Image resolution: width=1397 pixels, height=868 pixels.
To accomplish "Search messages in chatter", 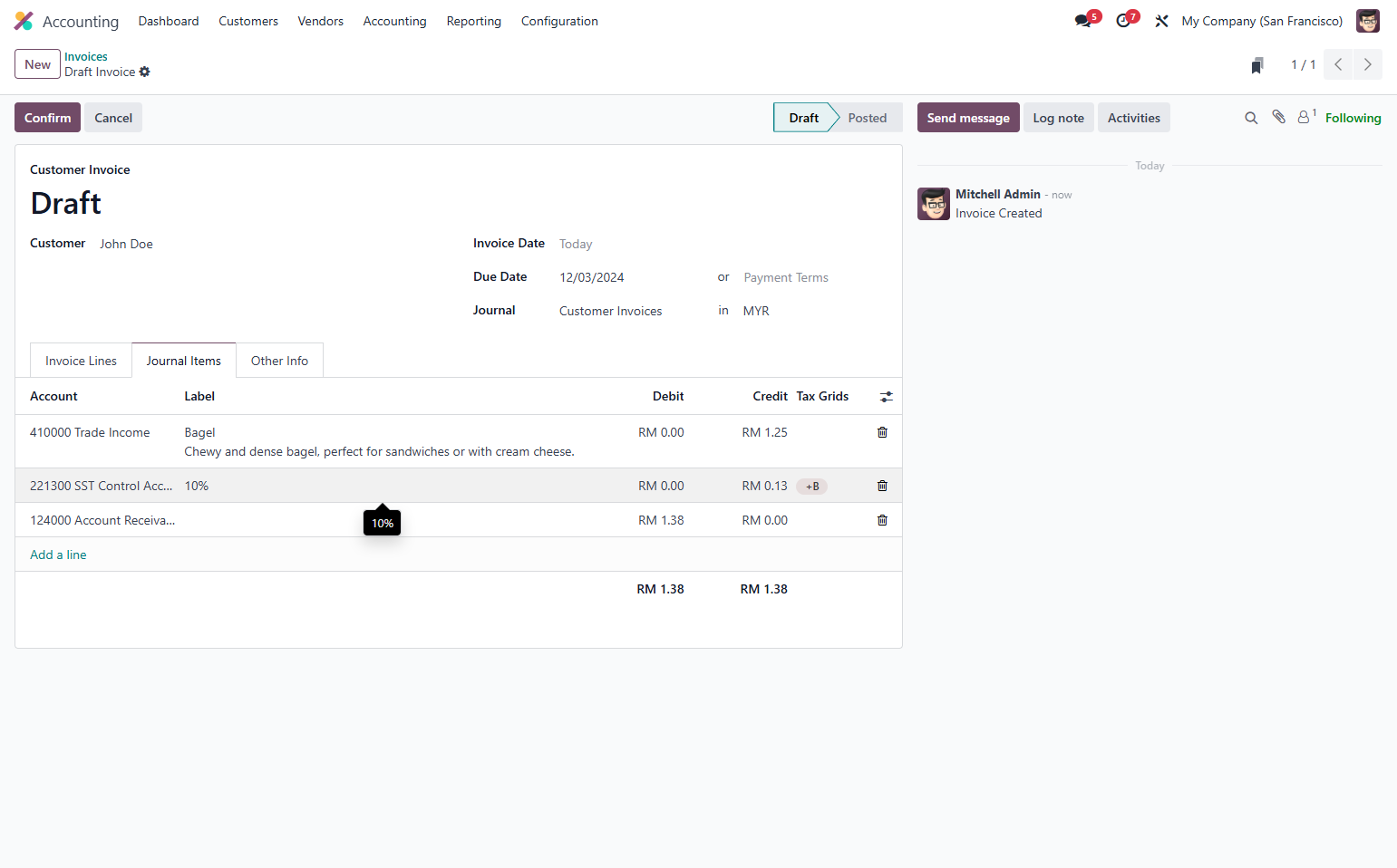I will click(1251, 118).
